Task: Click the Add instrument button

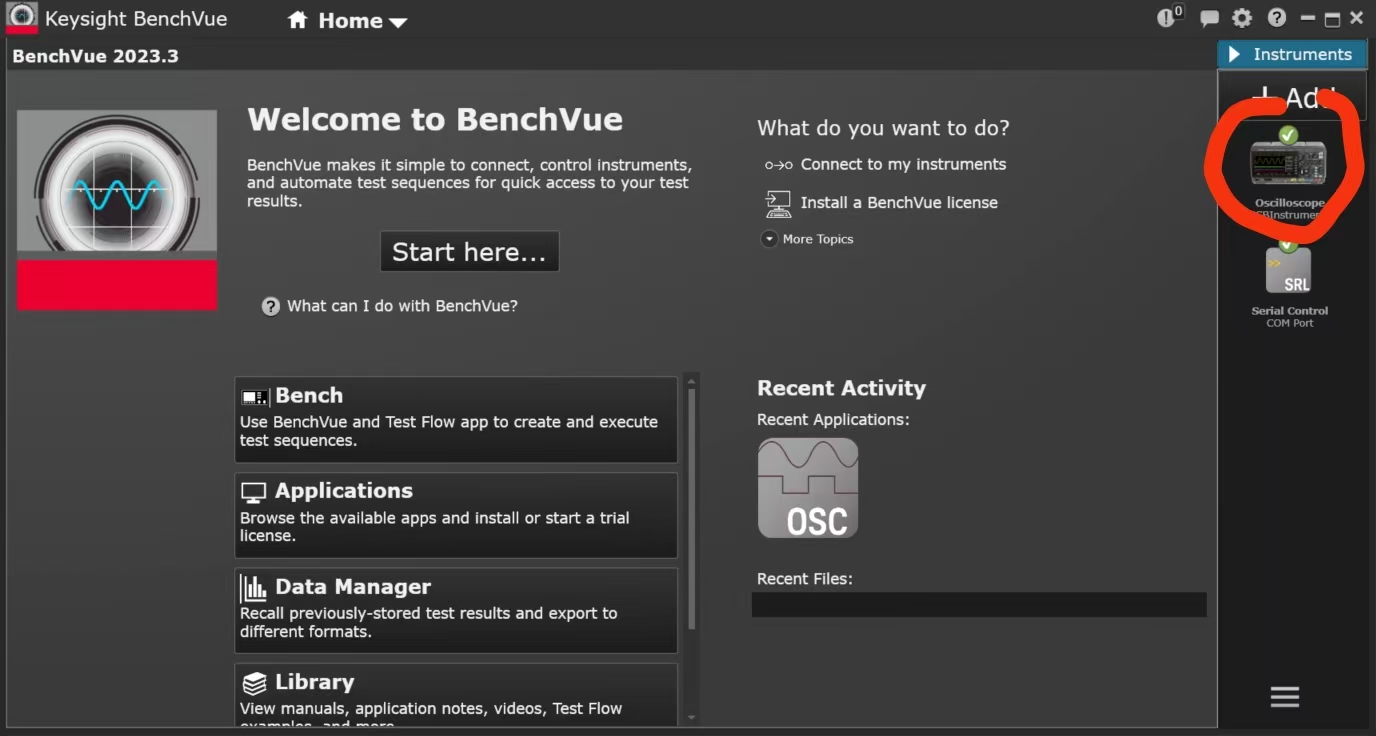Action: [1292, 97]
